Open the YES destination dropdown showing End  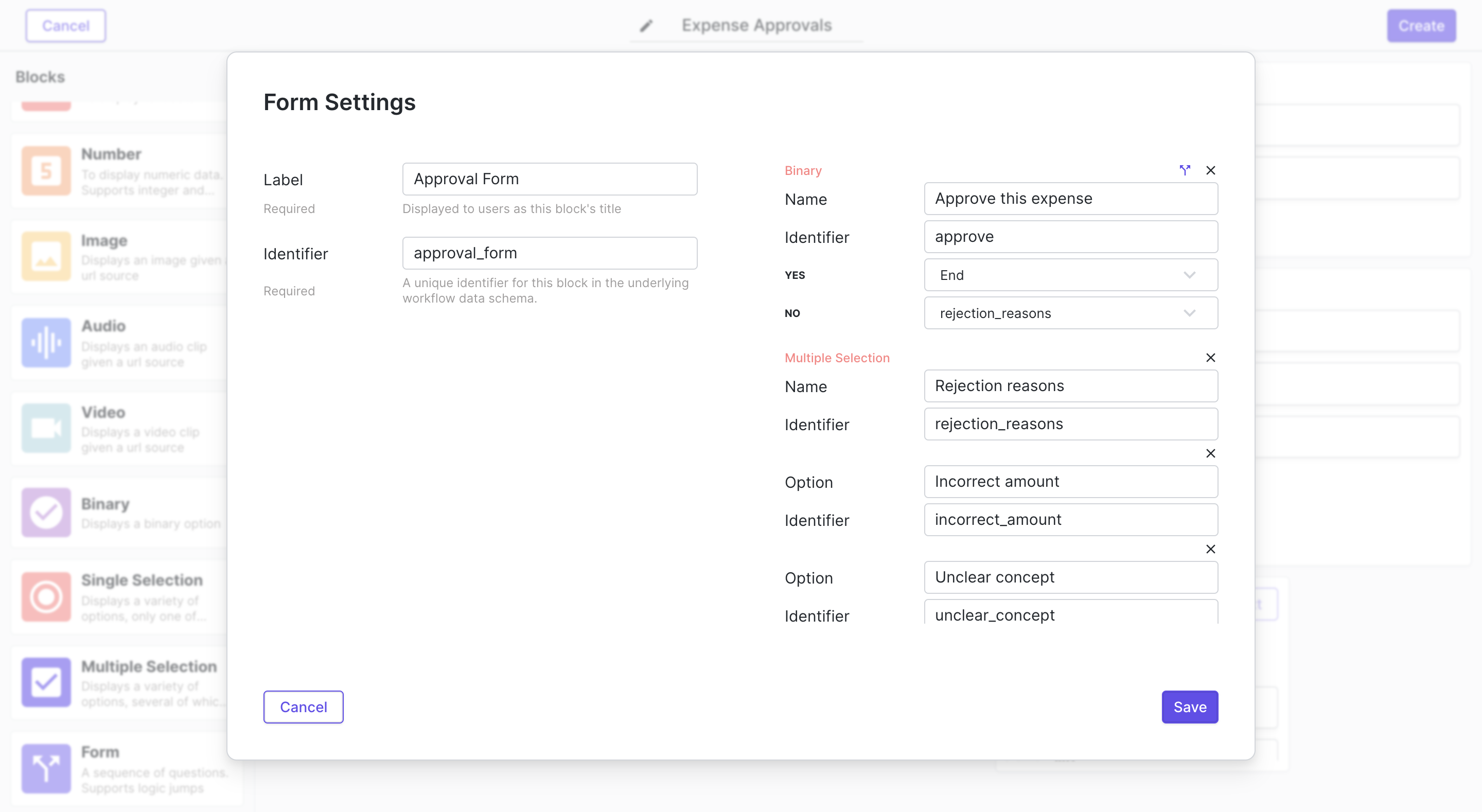point(1071,275)
